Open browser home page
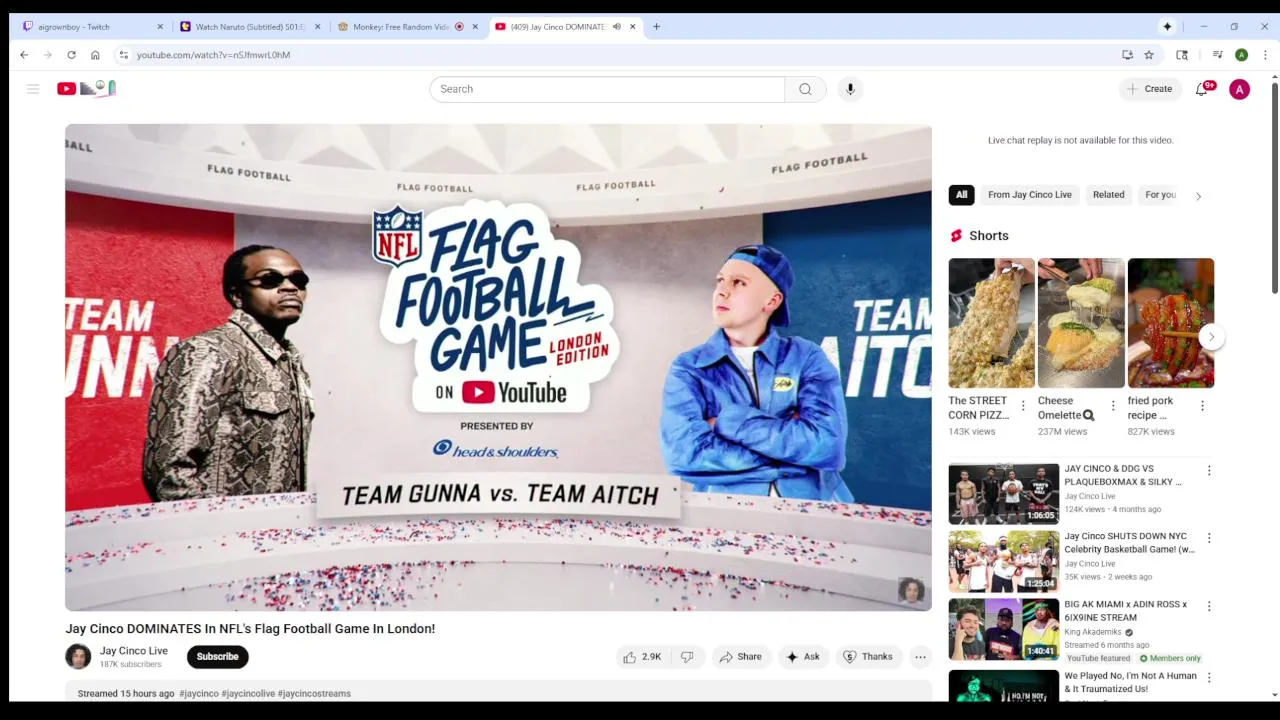This screenshot has height=720, width=1280. tap(95, 55)
